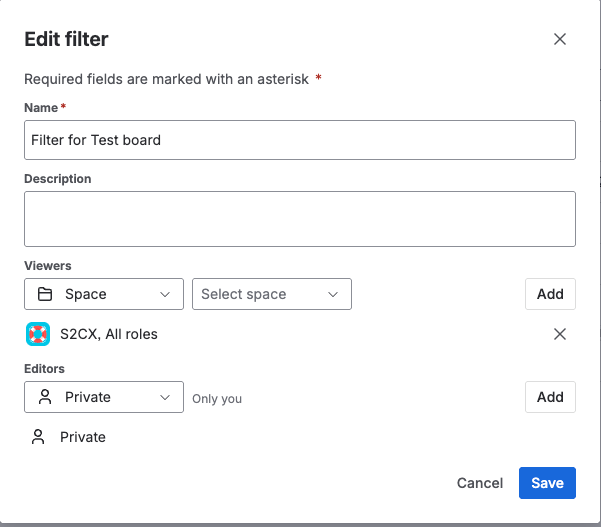Viewport: 601px width, 527px height.
Task: Select the 'S2CX, All roles' viewer entry
Action: pos(109,334)
